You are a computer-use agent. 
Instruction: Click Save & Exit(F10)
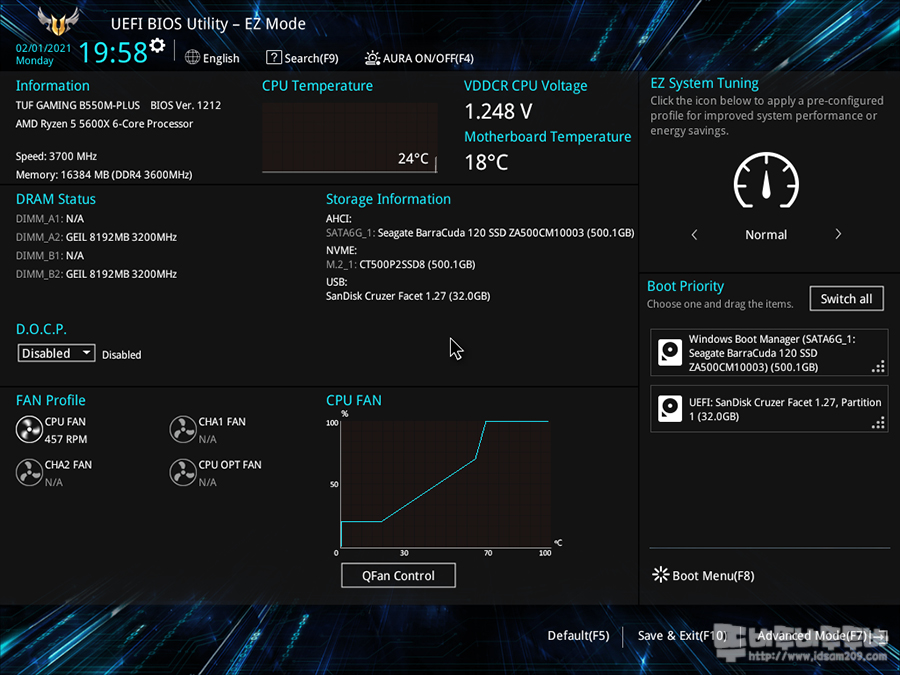(682, 635)
